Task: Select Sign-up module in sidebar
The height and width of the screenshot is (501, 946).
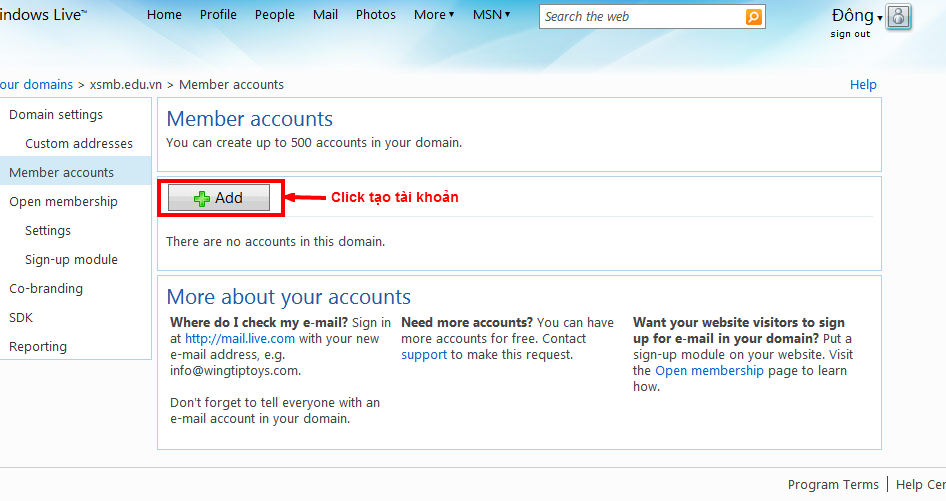Action: (x=71, y=260)
